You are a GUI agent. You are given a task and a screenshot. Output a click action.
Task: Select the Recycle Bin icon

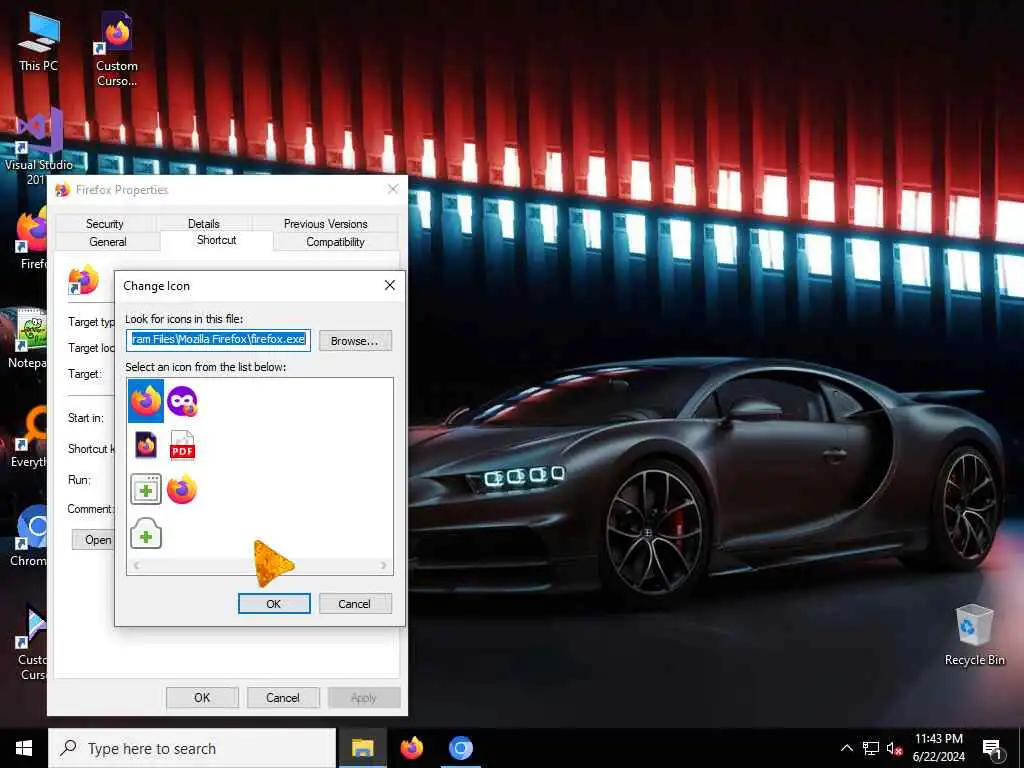click(x=974, y=635)
